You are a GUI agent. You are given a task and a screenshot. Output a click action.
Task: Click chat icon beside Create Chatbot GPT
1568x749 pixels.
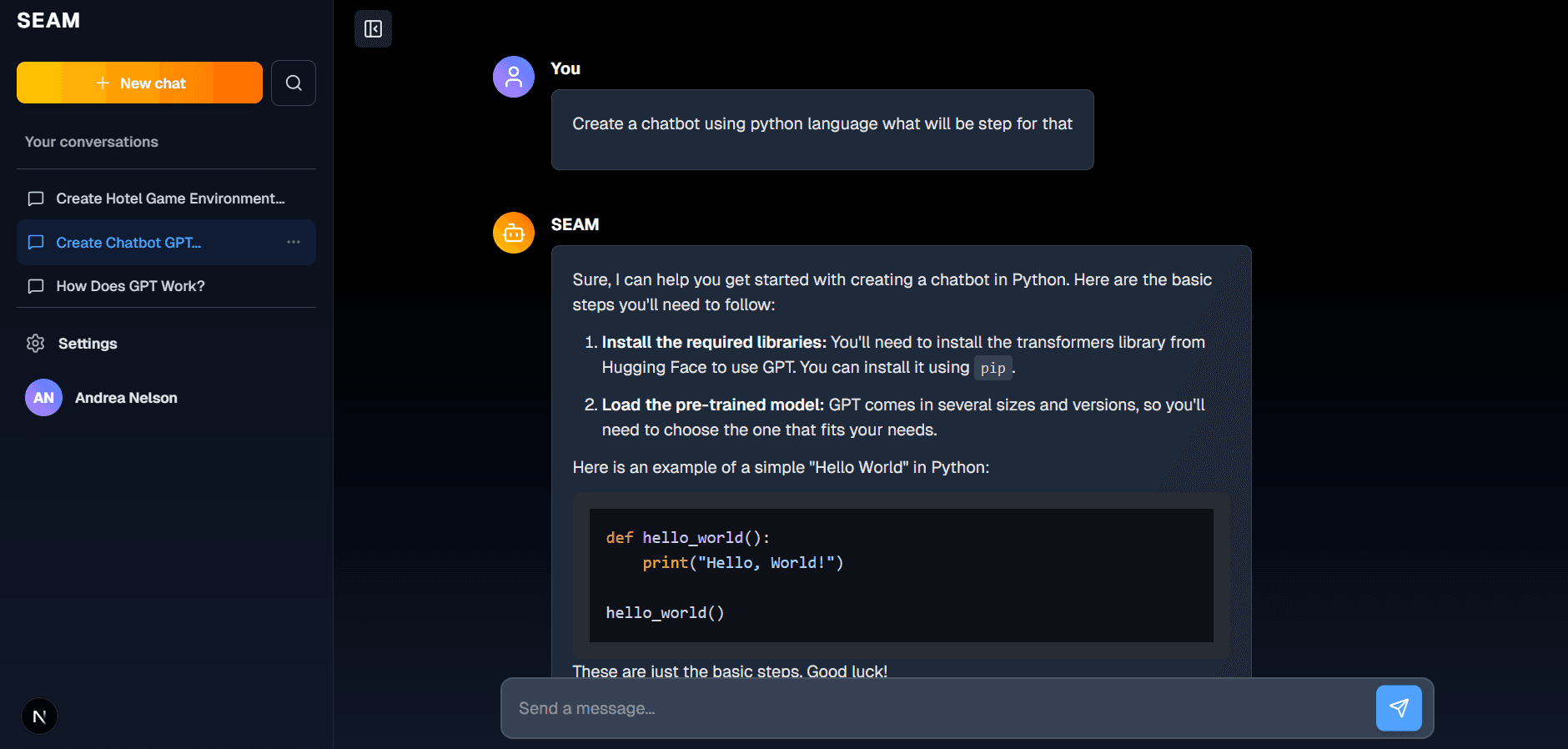36,243
